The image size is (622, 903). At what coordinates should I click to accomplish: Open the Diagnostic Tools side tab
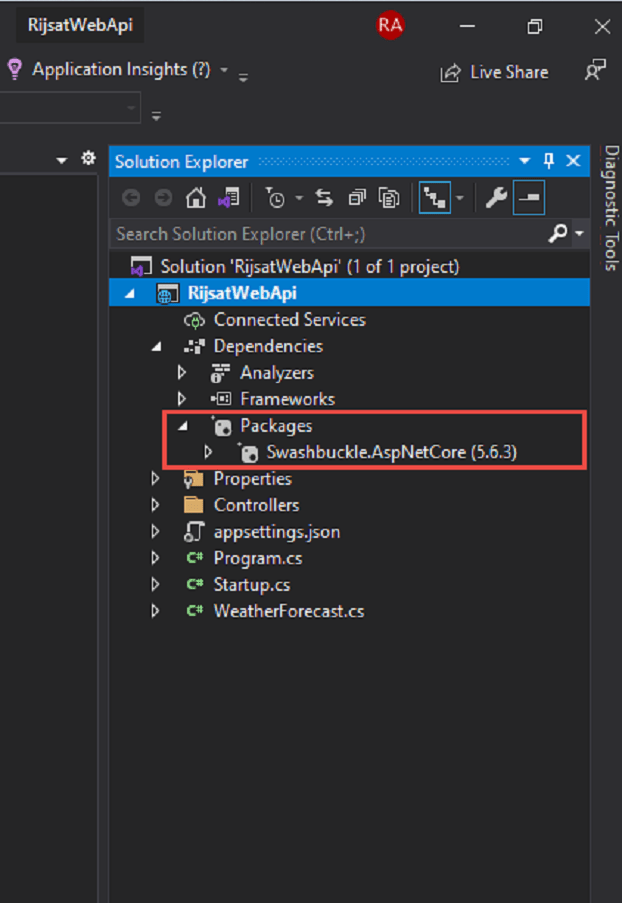[x=611, y=208]
